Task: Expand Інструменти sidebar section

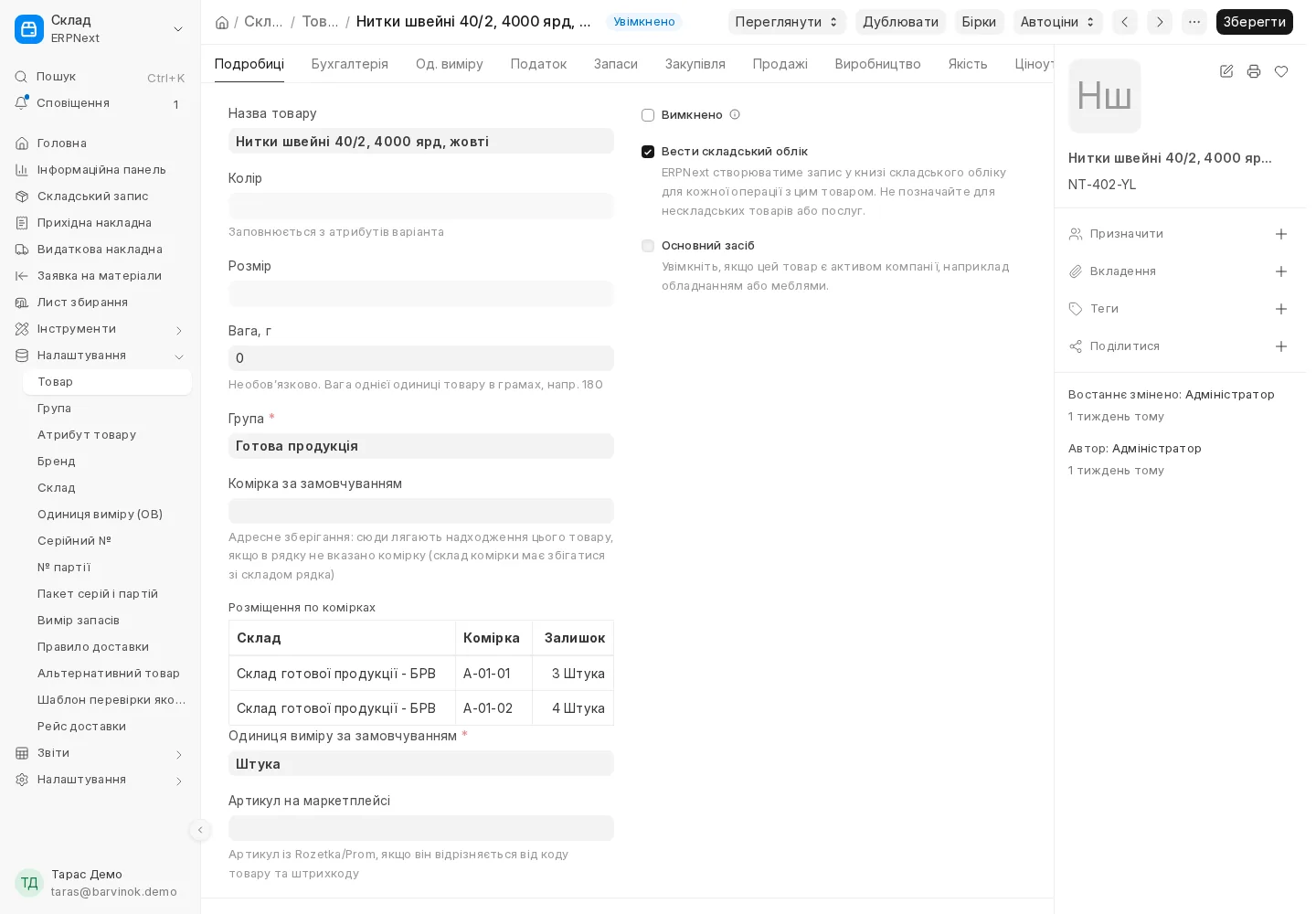Action: [x=179, y=330]
